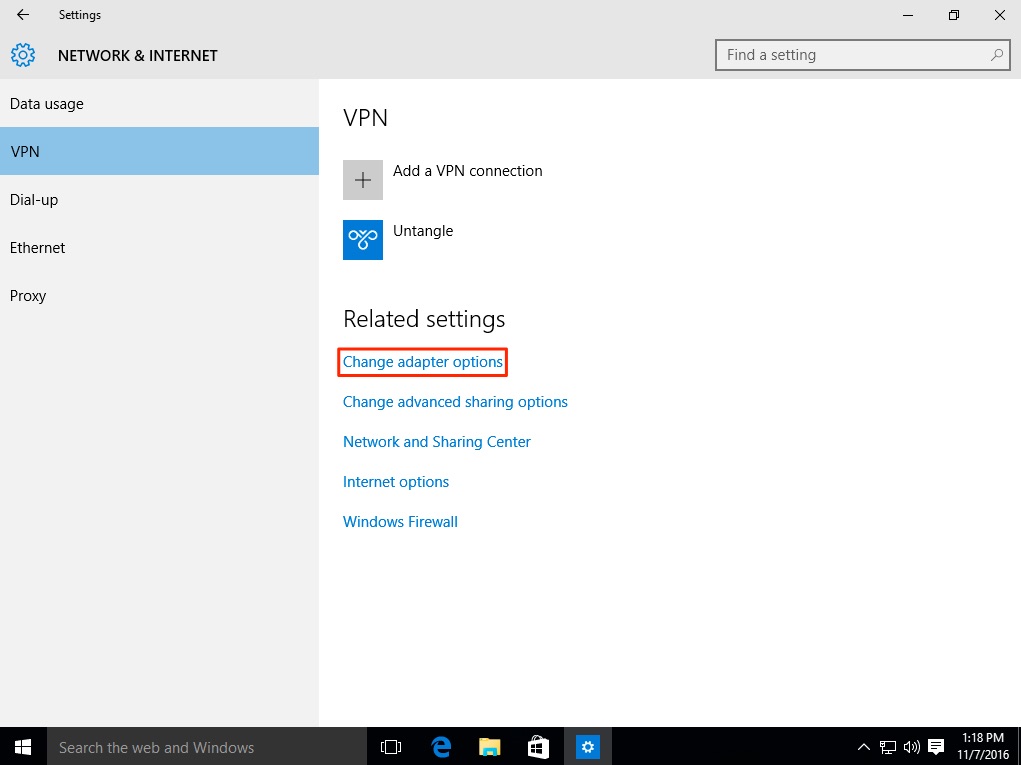1021x765 pixels.
Task: Click the volume icon in system tray
Action: (911, 747)
